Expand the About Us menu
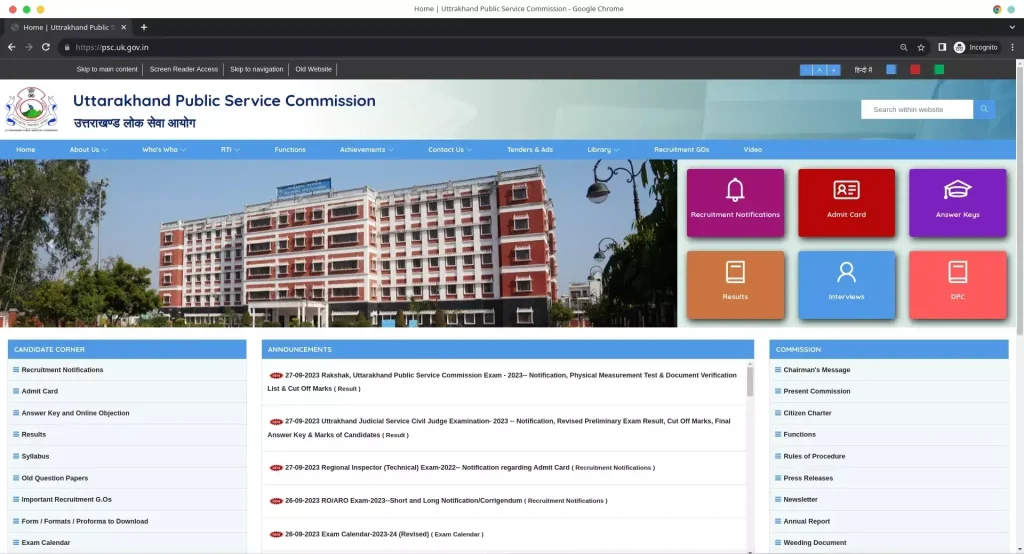The image size is (1024, 554). (x=89, y=150)
